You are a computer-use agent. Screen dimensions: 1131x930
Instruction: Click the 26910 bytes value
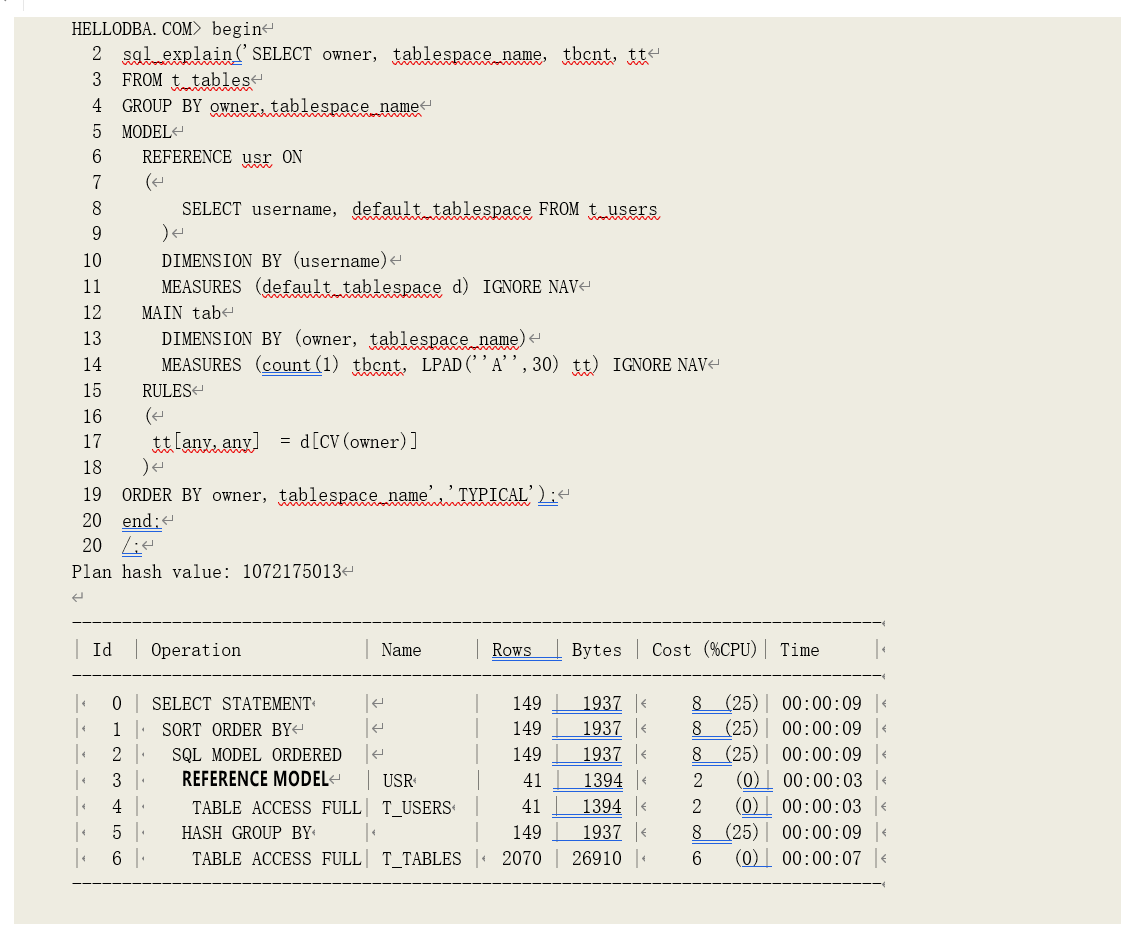[x=596, y=859]
